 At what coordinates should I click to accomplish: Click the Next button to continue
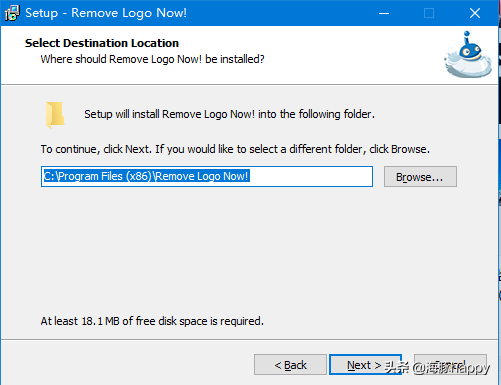[x=365, y=365]
